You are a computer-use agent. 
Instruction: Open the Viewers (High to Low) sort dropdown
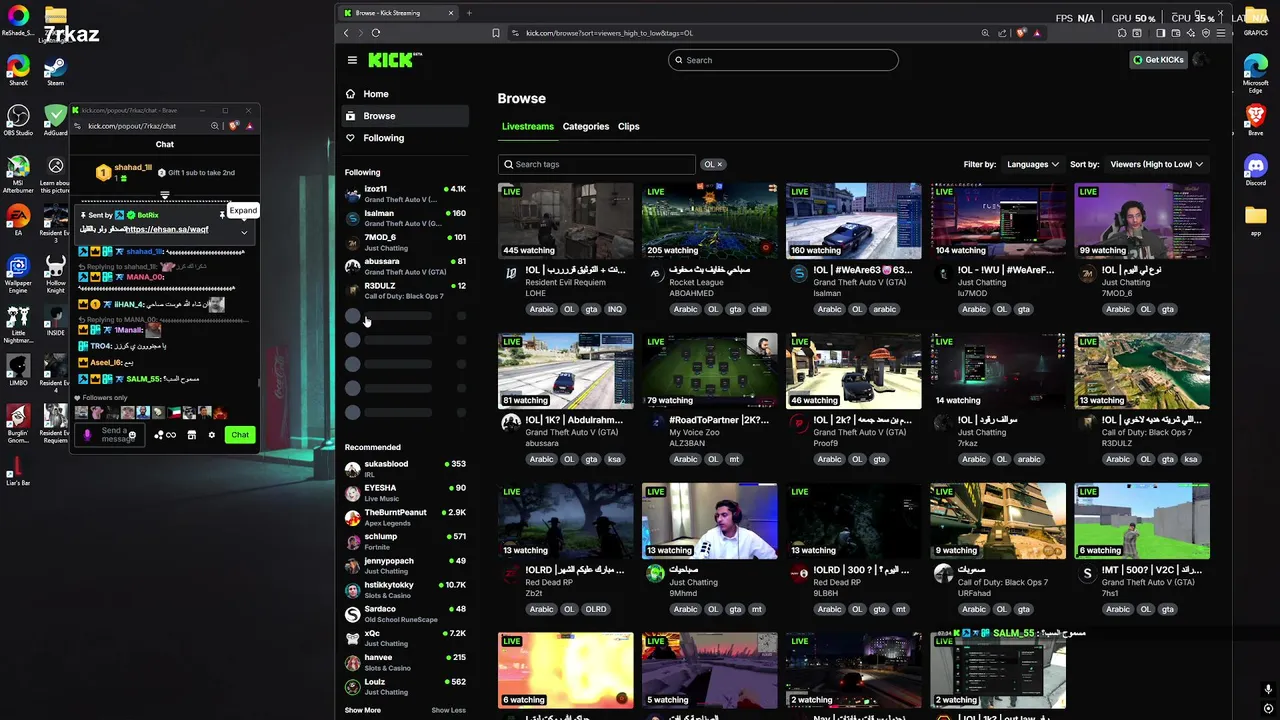click(x=1156, y=164)
